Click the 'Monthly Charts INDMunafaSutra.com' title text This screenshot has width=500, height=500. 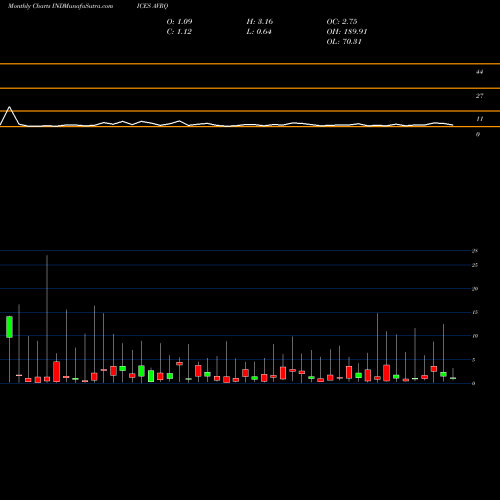click(x=60, y=6)
